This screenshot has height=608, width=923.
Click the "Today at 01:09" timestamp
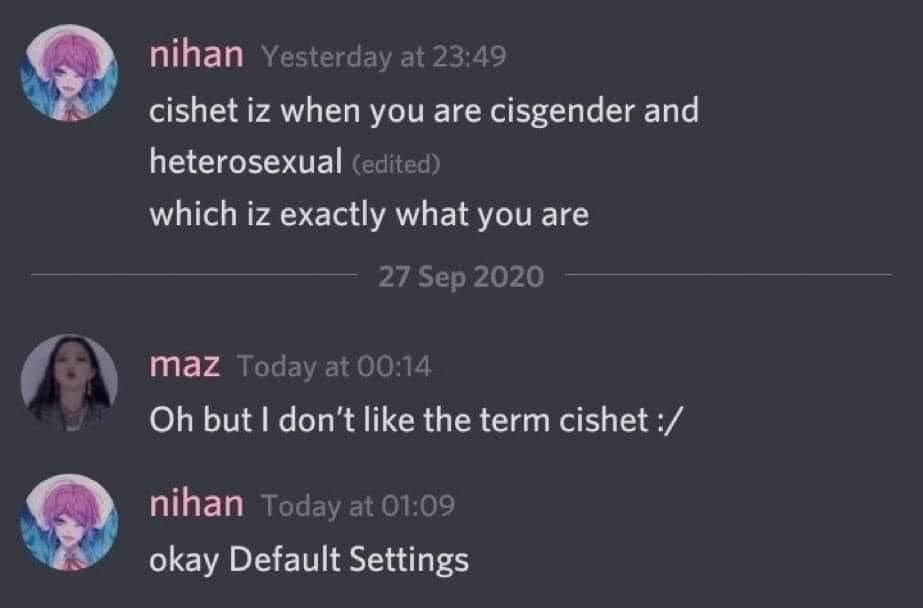pos(357,507)
